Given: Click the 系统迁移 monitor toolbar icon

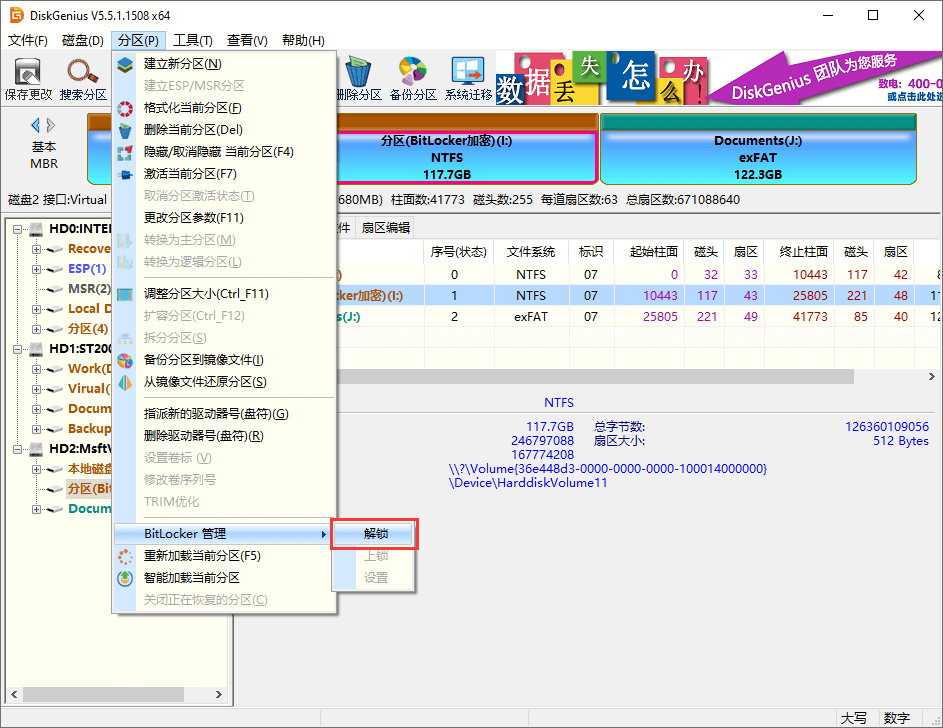Looking at the screenshot, I should (466, 72).
